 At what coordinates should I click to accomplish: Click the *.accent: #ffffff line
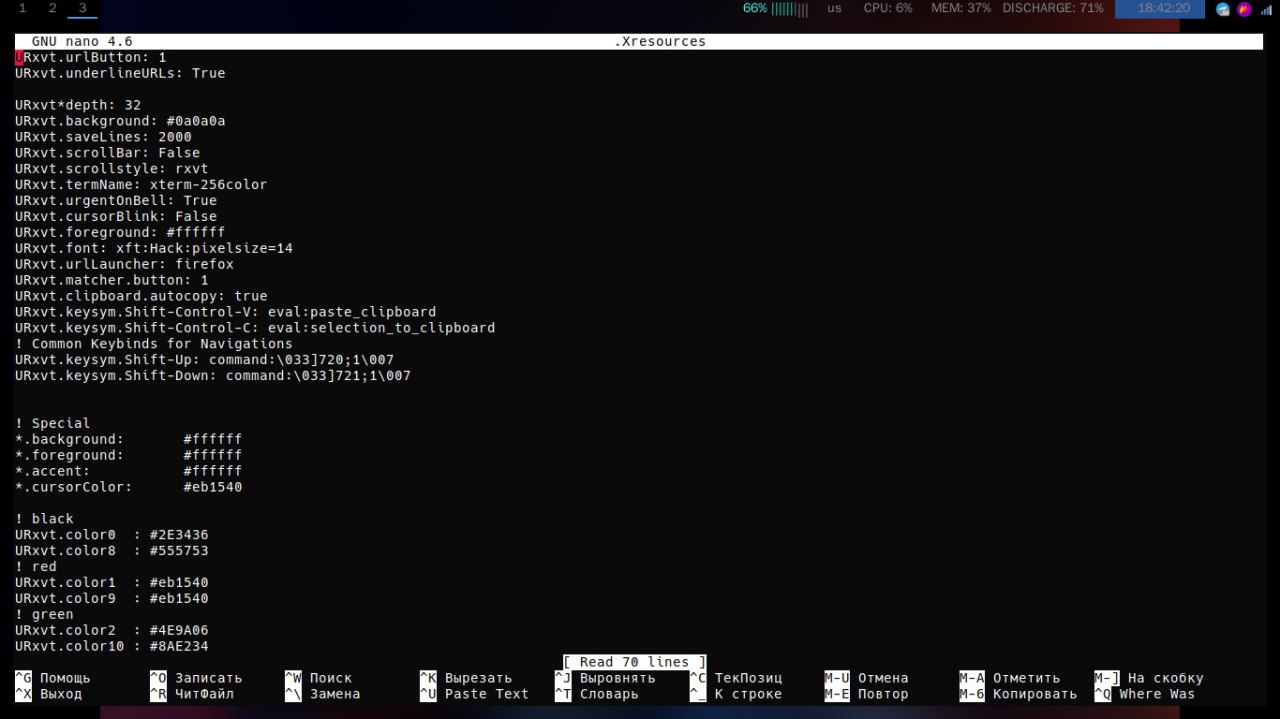click(x=129, y=471)
